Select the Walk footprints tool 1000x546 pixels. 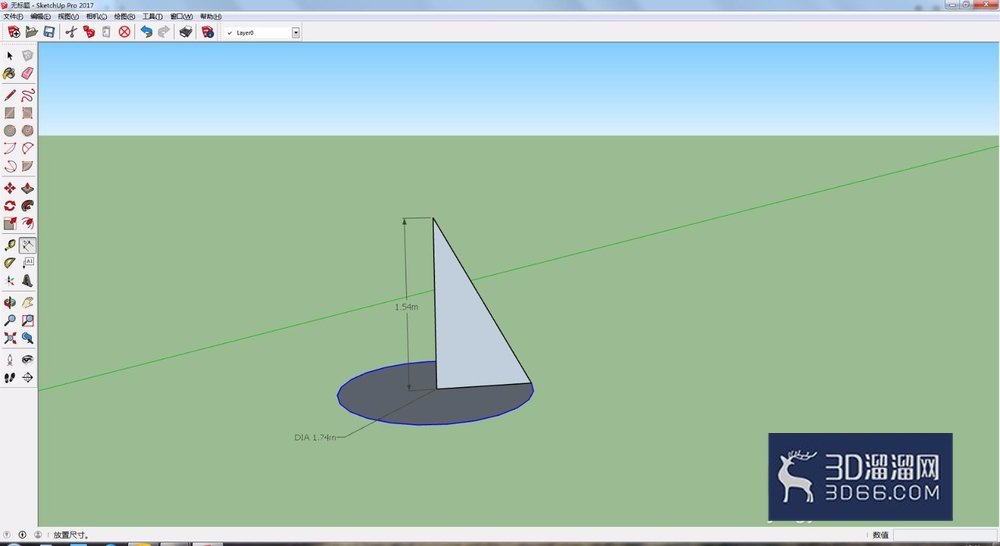coord(10,378)
